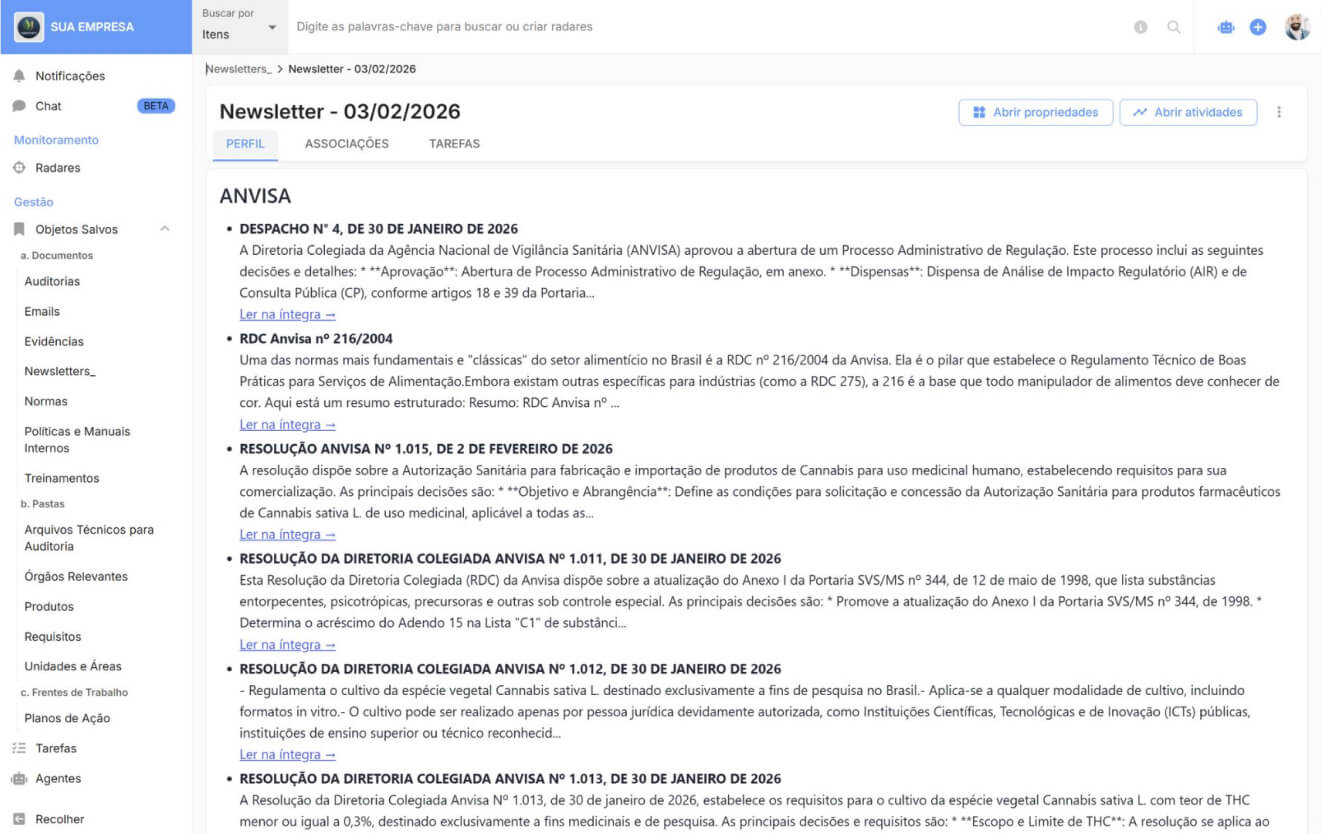This screenshot has height=834, width=1322.
Task: Open Emails in sidebar
Action: point(42,312)
